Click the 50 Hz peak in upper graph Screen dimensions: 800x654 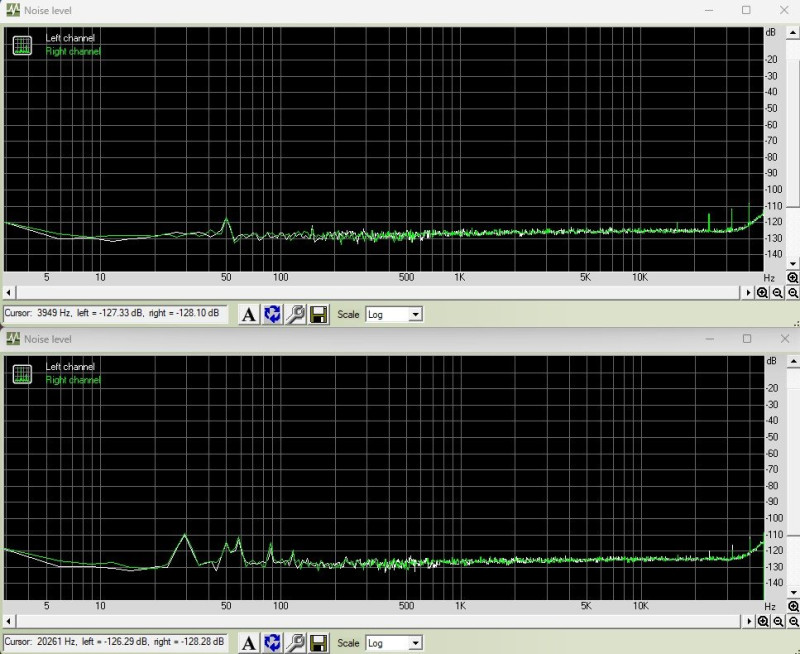click(226, 220)
